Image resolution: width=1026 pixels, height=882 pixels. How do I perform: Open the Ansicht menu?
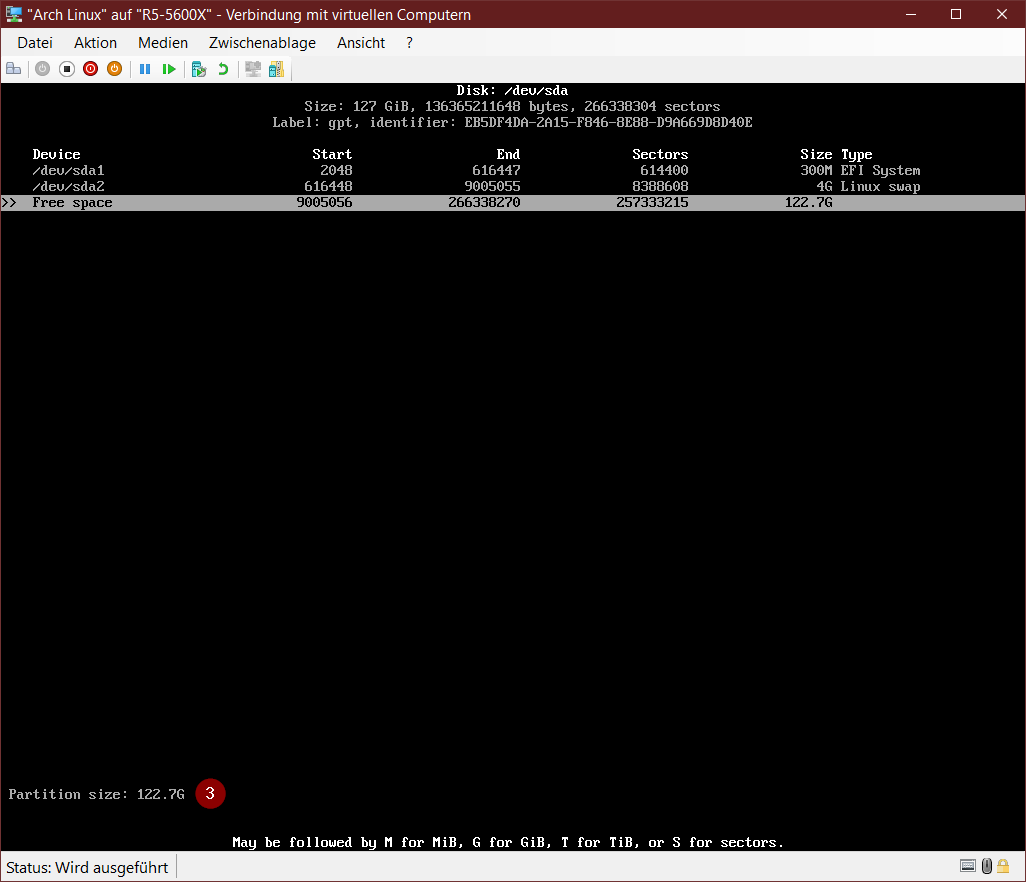[x=361, y=43]
